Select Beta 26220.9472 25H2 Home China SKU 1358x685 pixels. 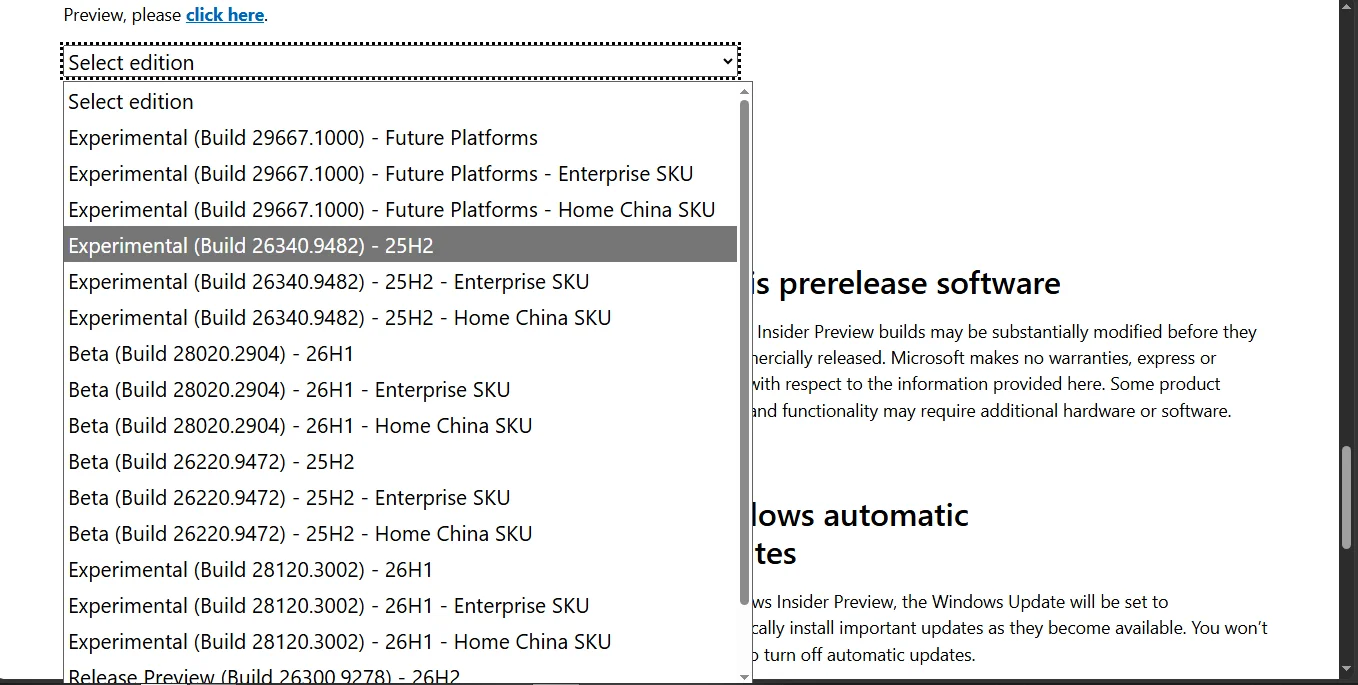point(400,534)
